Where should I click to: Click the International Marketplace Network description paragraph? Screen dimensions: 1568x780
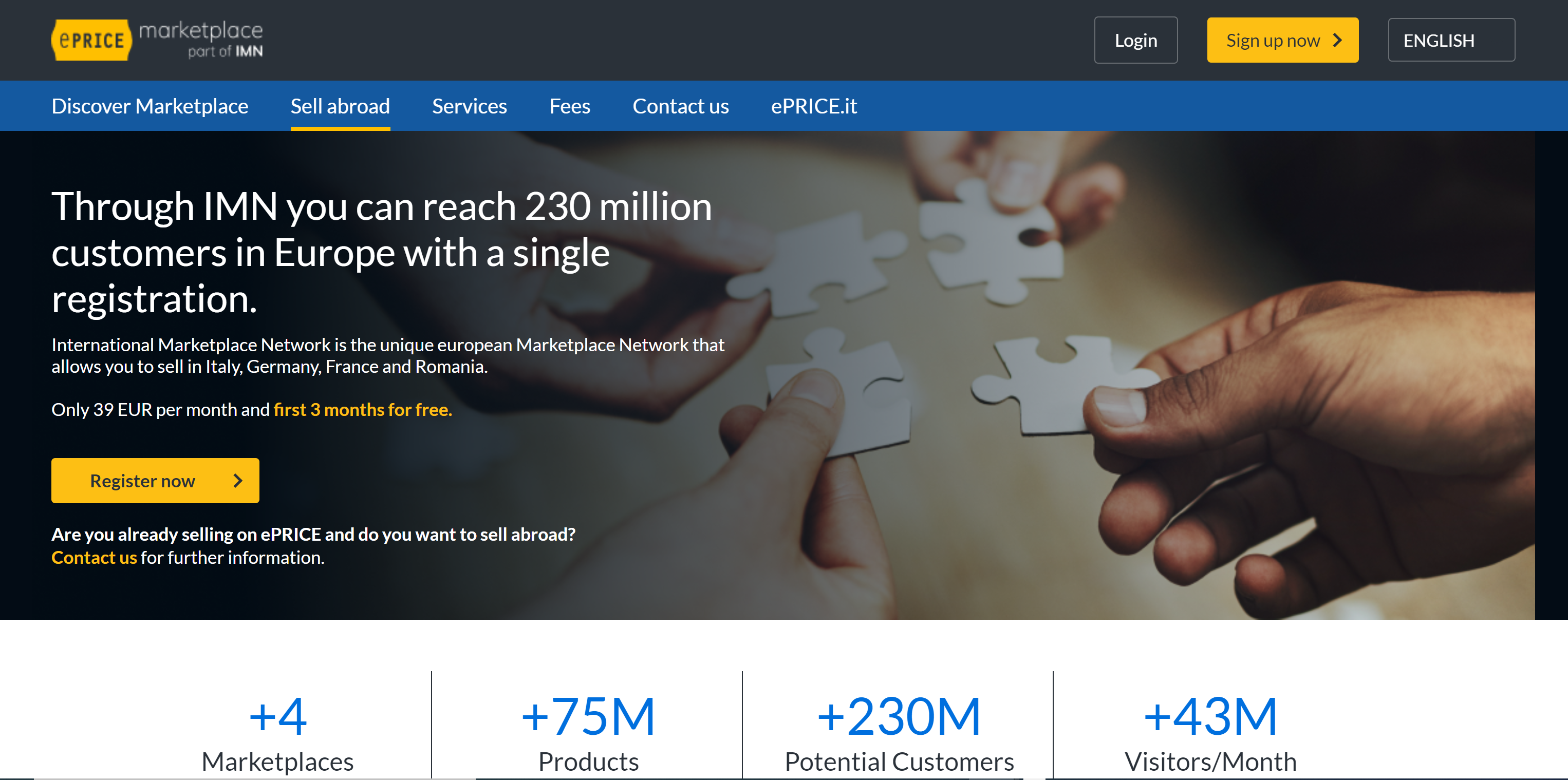click(388, 356)
